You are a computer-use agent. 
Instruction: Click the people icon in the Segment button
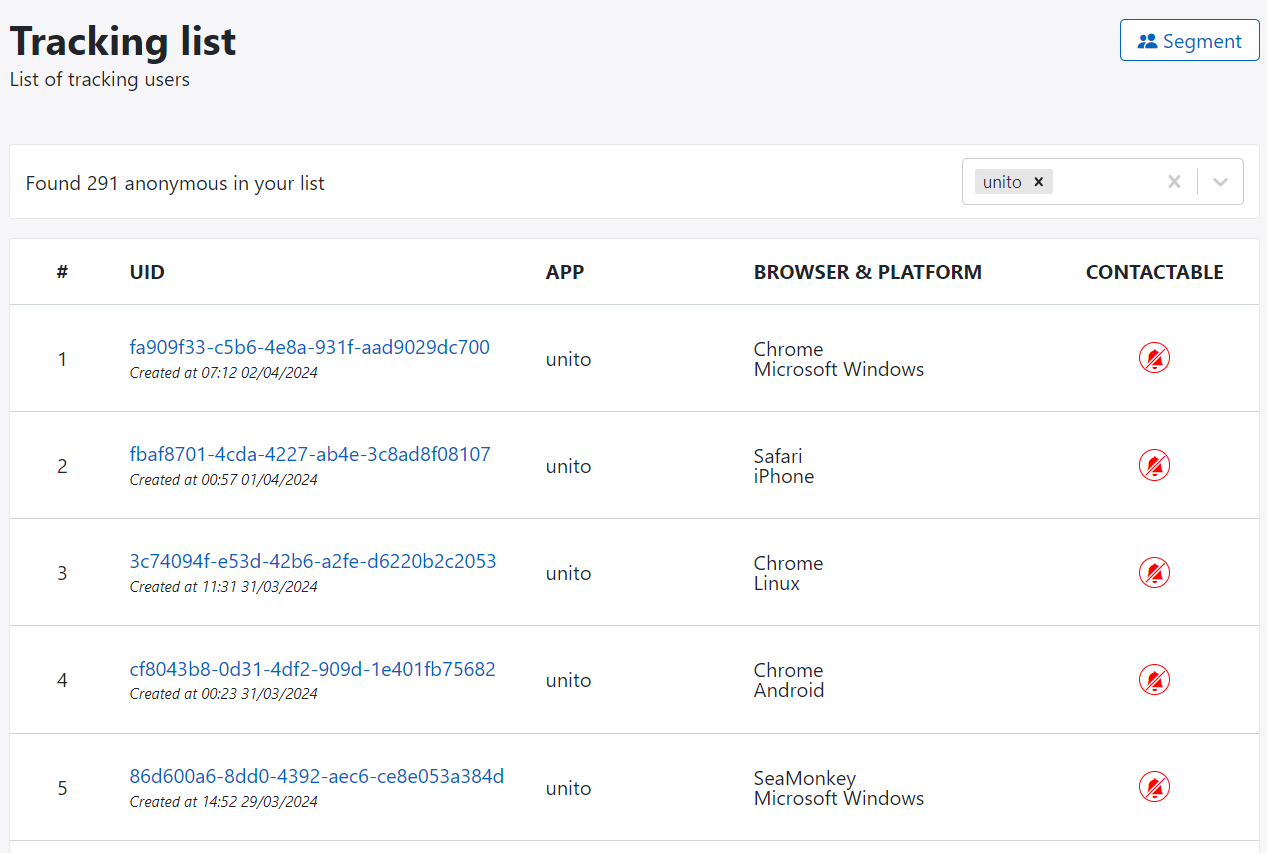click(x=1147, y=41)
